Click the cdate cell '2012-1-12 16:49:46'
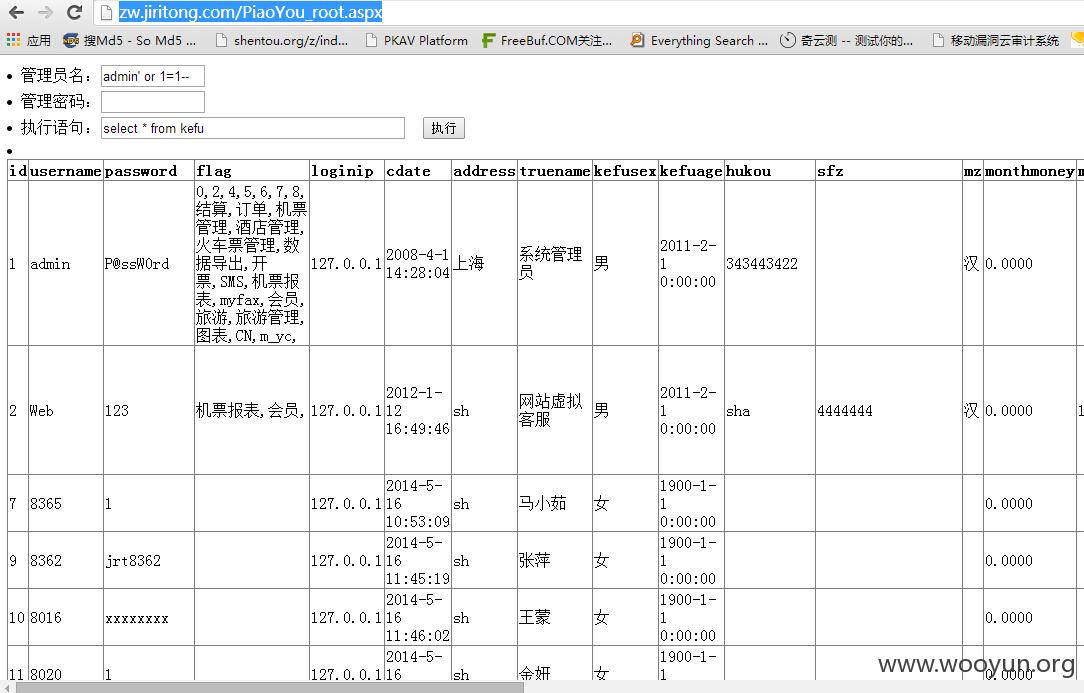The image size is (1084, 693). 418,410
